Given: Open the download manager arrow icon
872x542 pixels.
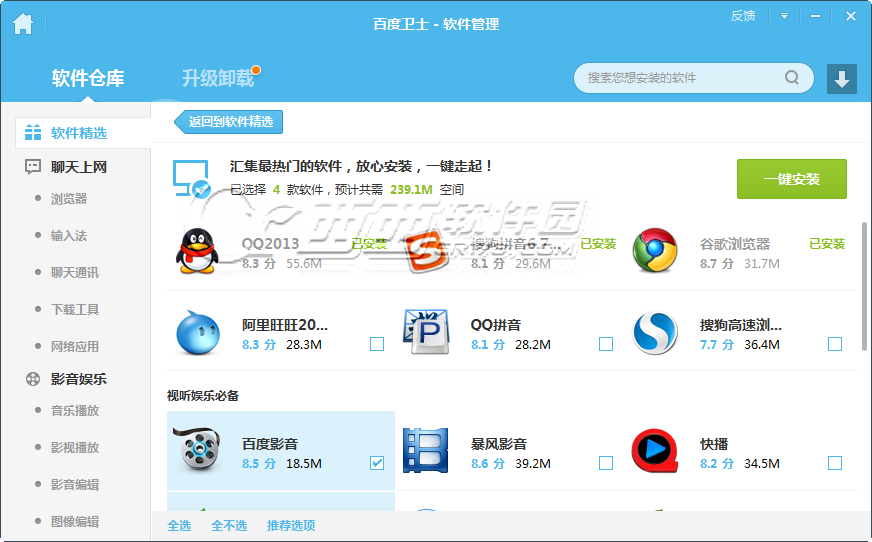Looking at the screenshot, I should point(841,79).
